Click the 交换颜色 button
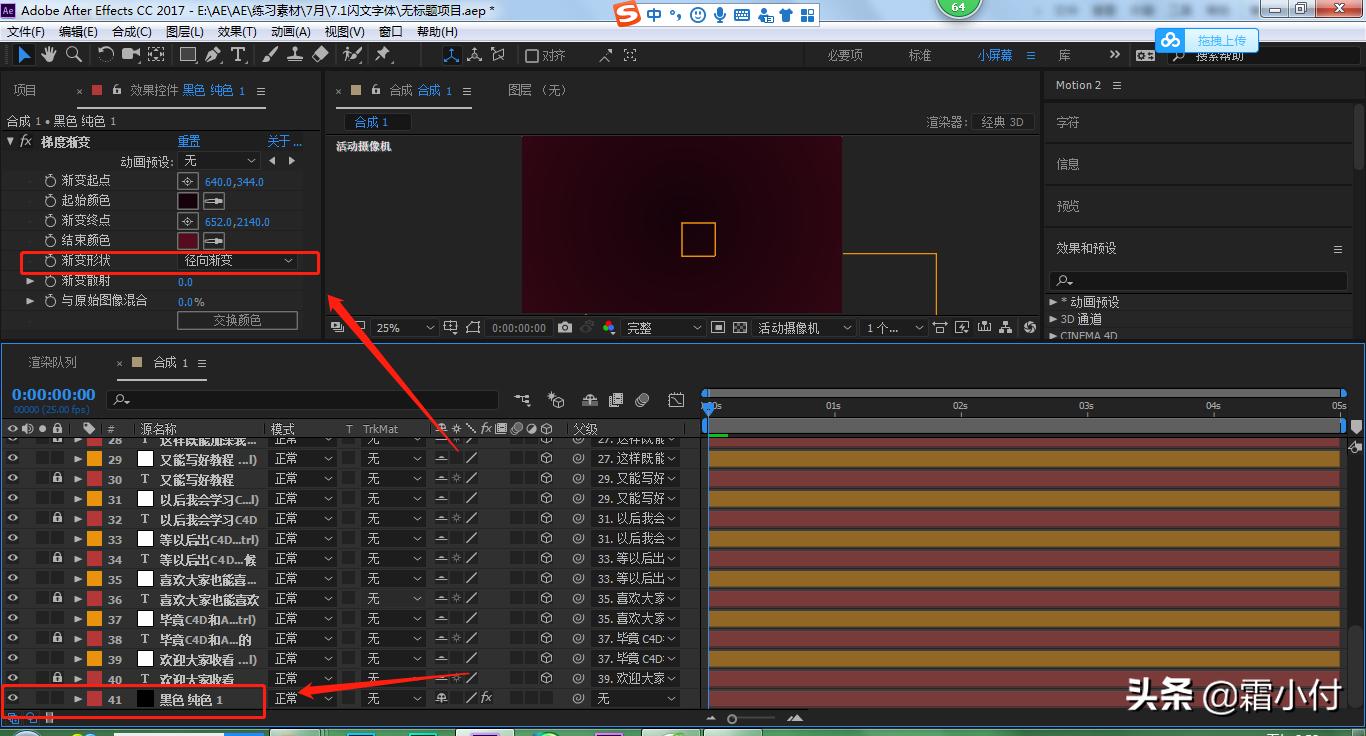This screenshot has height=736, width=1366. pos(237,319)
